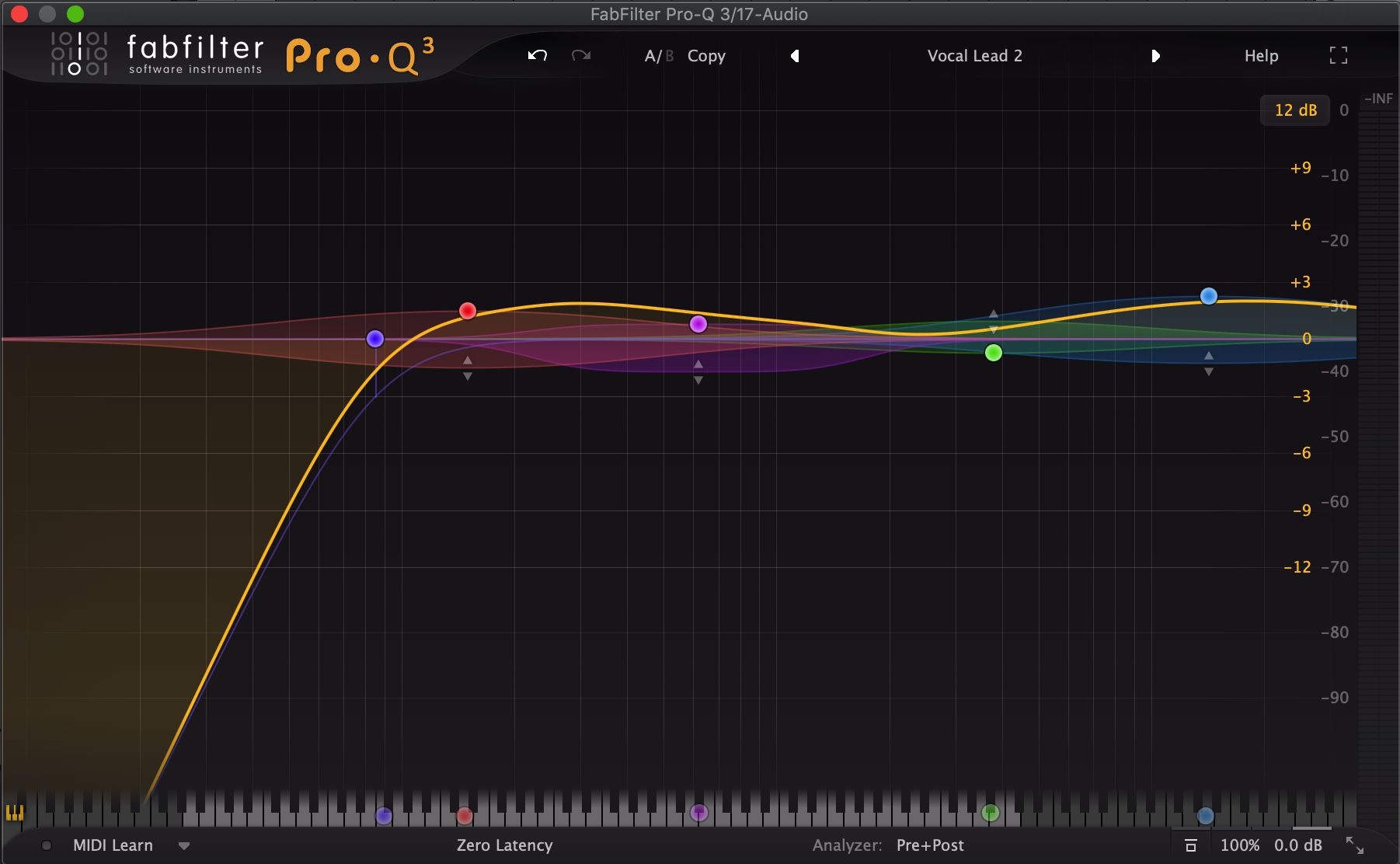1400x864 pixels.
Task: Click the '-90' meter scale label
Action: tap(1335, 698)
